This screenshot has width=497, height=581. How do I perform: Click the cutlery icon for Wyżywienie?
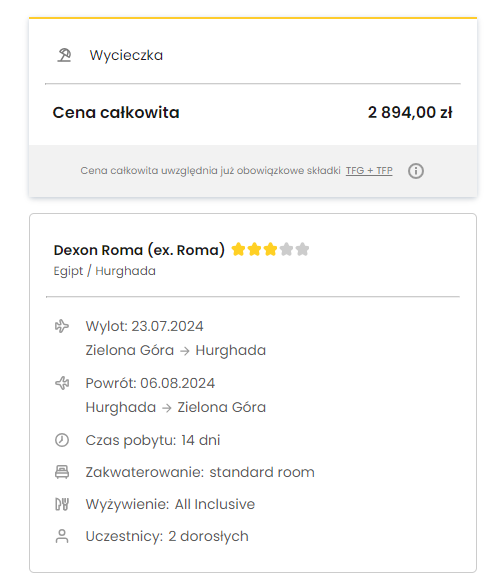coord(62,504)
